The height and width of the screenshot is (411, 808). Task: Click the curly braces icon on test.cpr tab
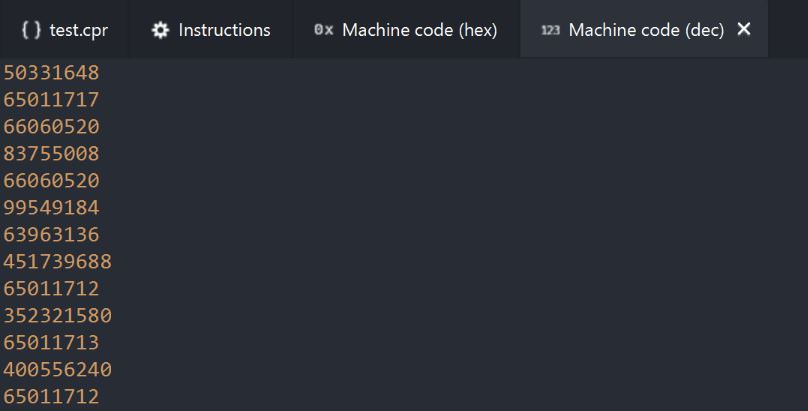point(31,30)
